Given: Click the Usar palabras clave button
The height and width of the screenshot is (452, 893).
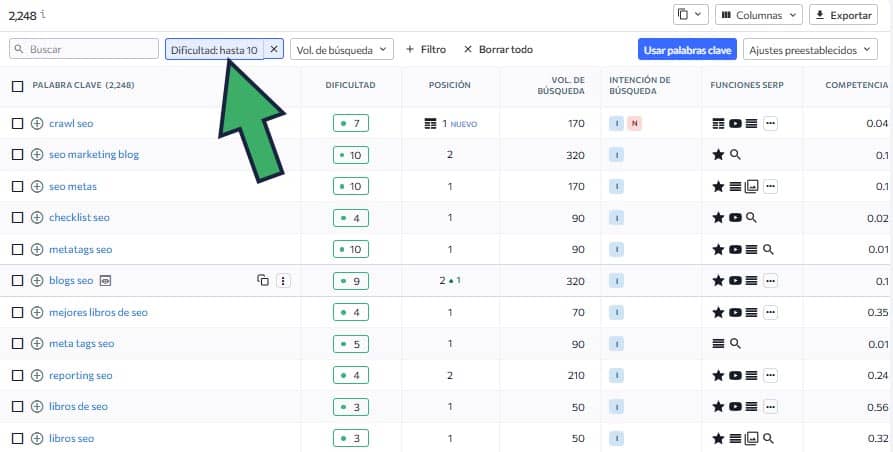Looking at the screenshot, I should [687, 49].
